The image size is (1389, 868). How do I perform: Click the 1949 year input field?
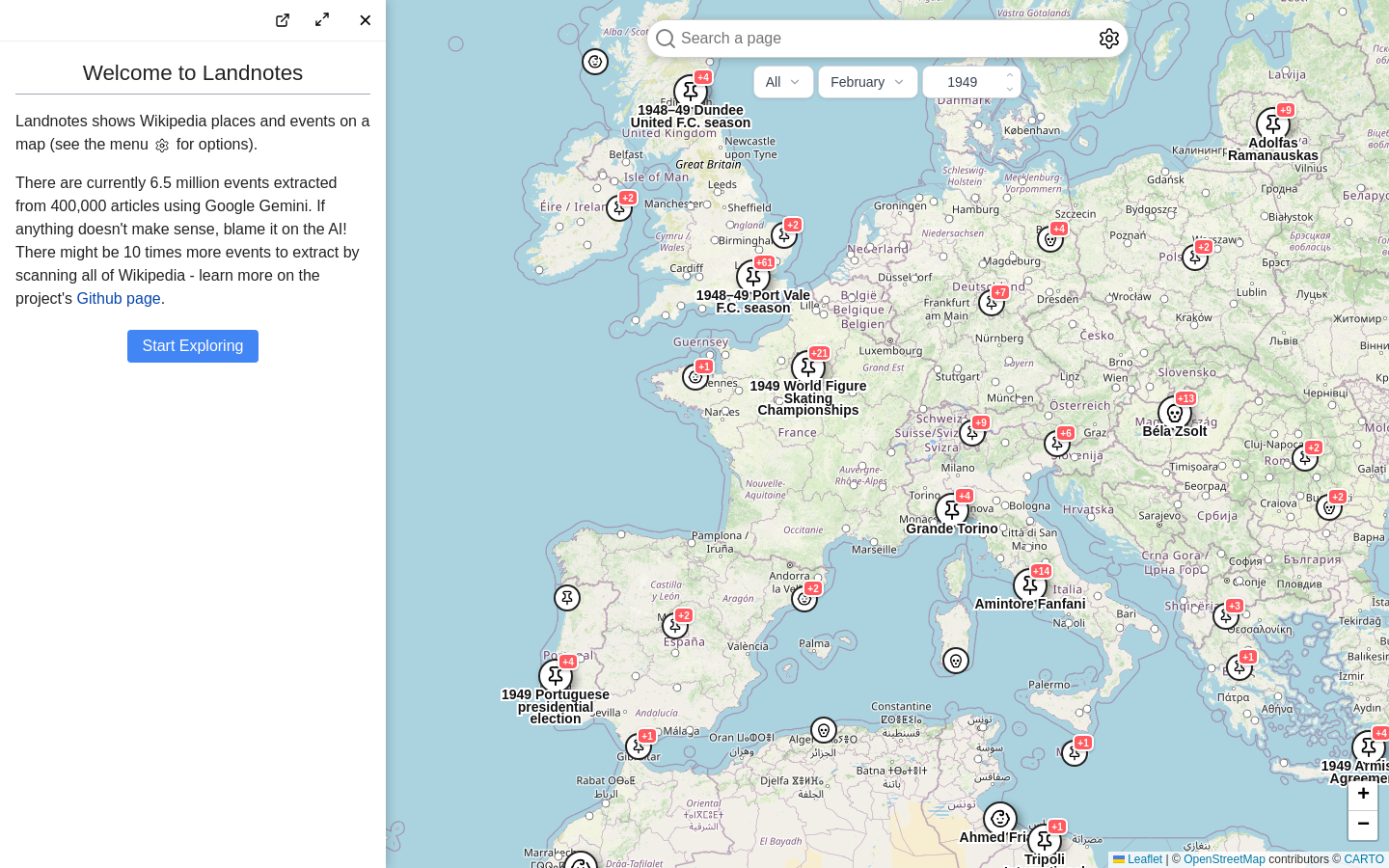pyautogui.click(x=963, y=82)
